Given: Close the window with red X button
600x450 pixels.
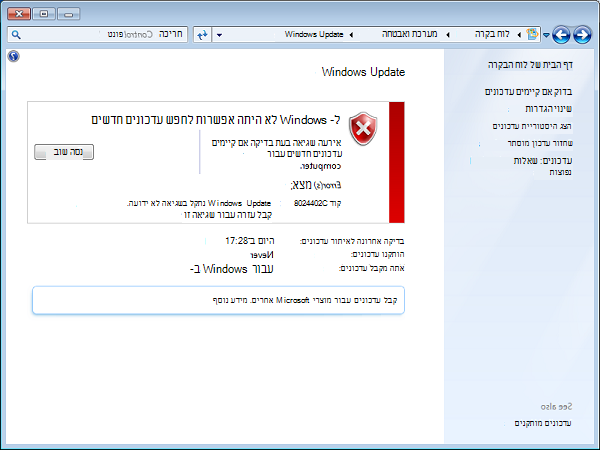Looking at the screenshot, I should coord(19,14).
